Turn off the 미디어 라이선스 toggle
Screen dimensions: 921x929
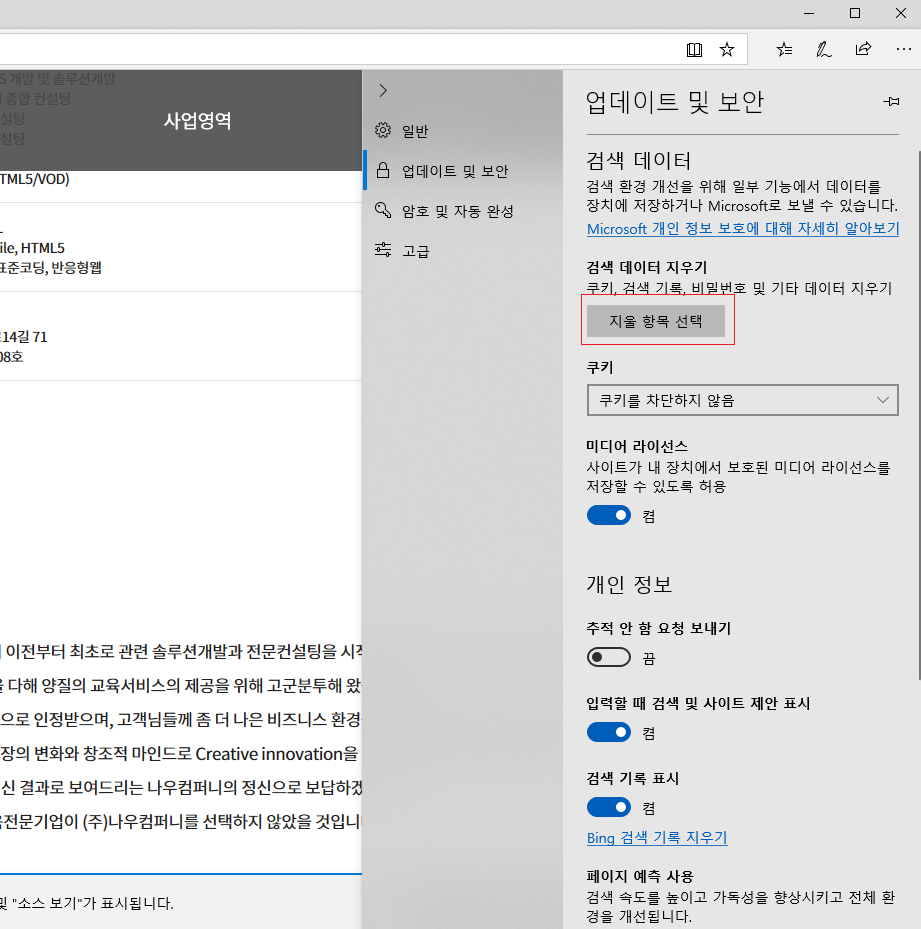pyautogui.click(x=609, y=516)
